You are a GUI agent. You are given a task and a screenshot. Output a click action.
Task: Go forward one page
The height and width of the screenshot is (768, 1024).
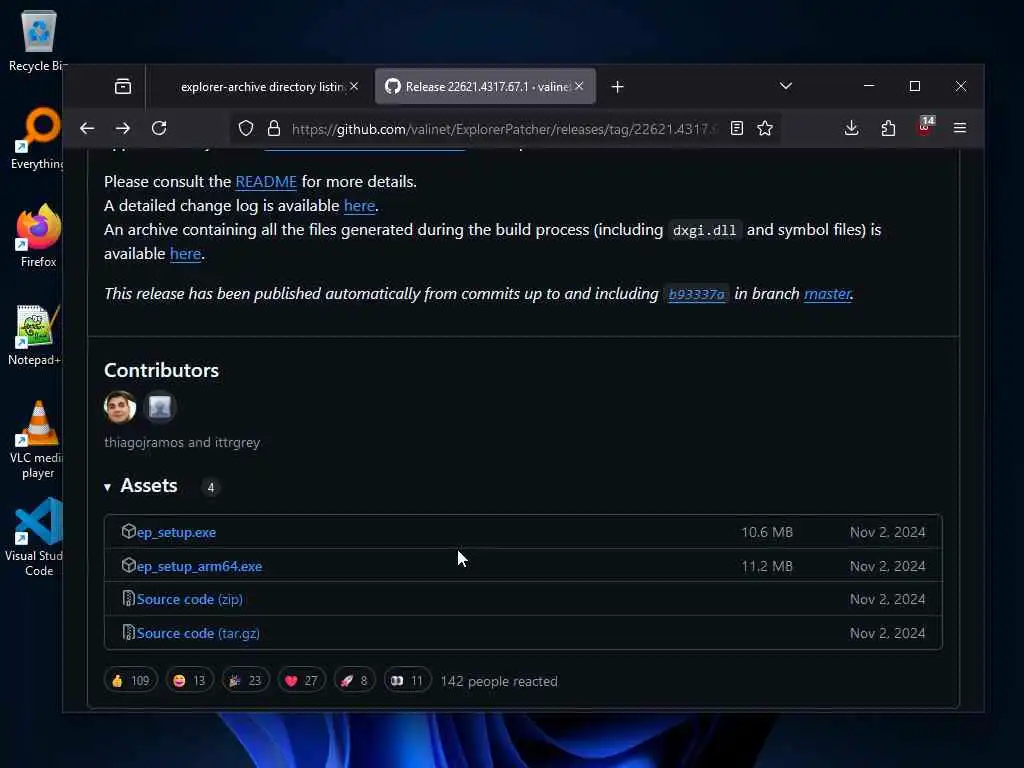[123, 128]
